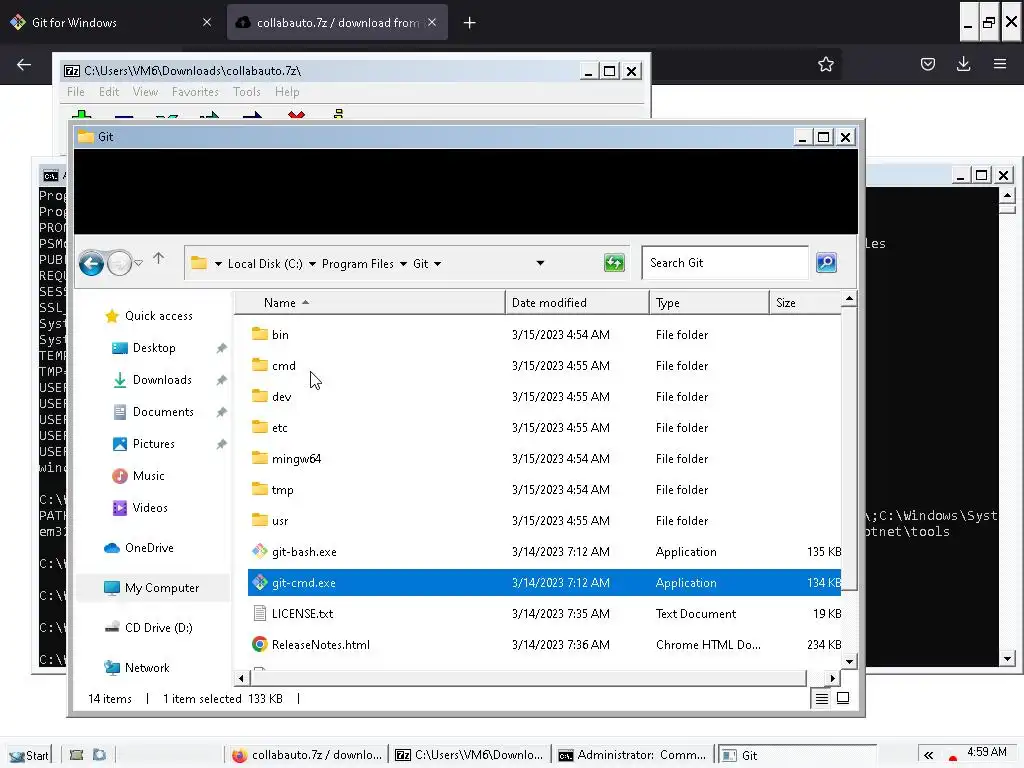Screen dimensions: 1024x768
Task: Sort by the Name column header
Action: pyautogui.click(x=370, y=303)
